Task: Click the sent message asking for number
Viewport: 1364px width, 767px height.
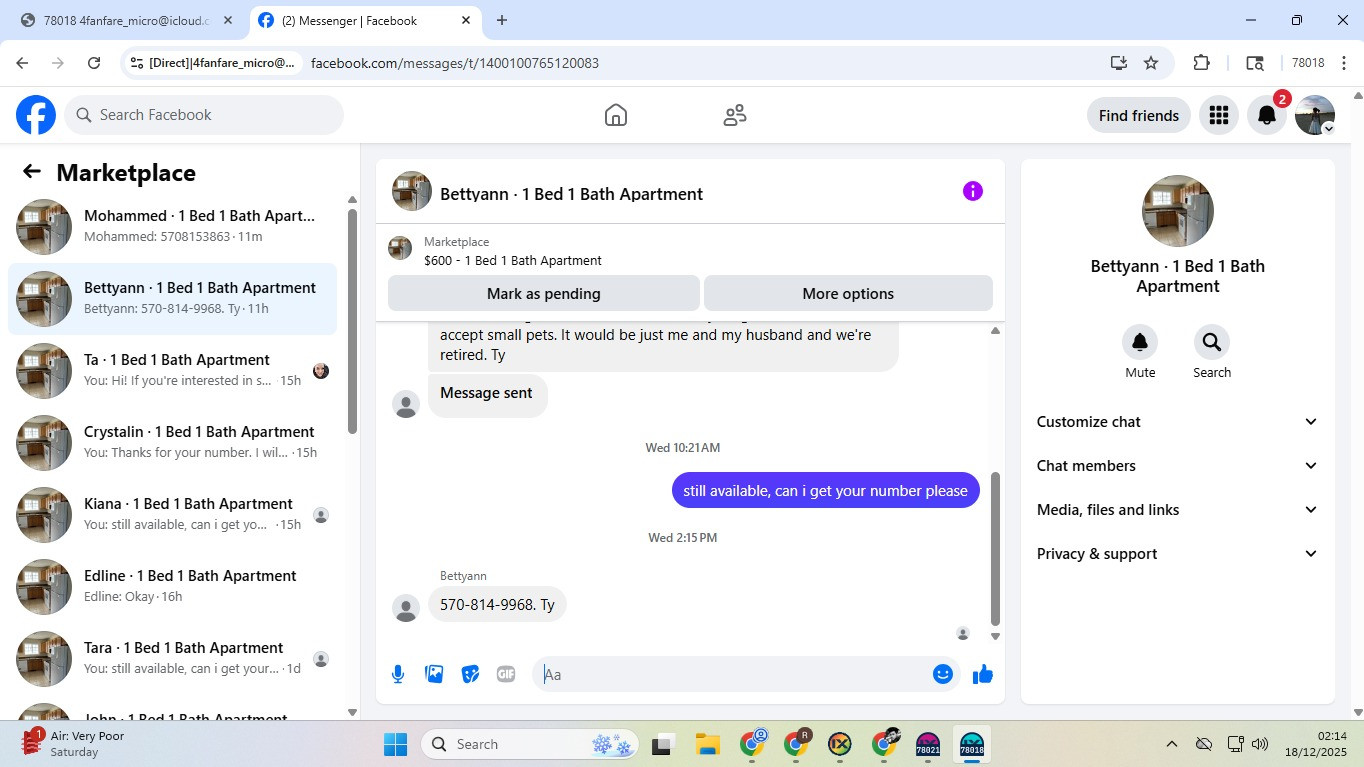Action: 825,490
